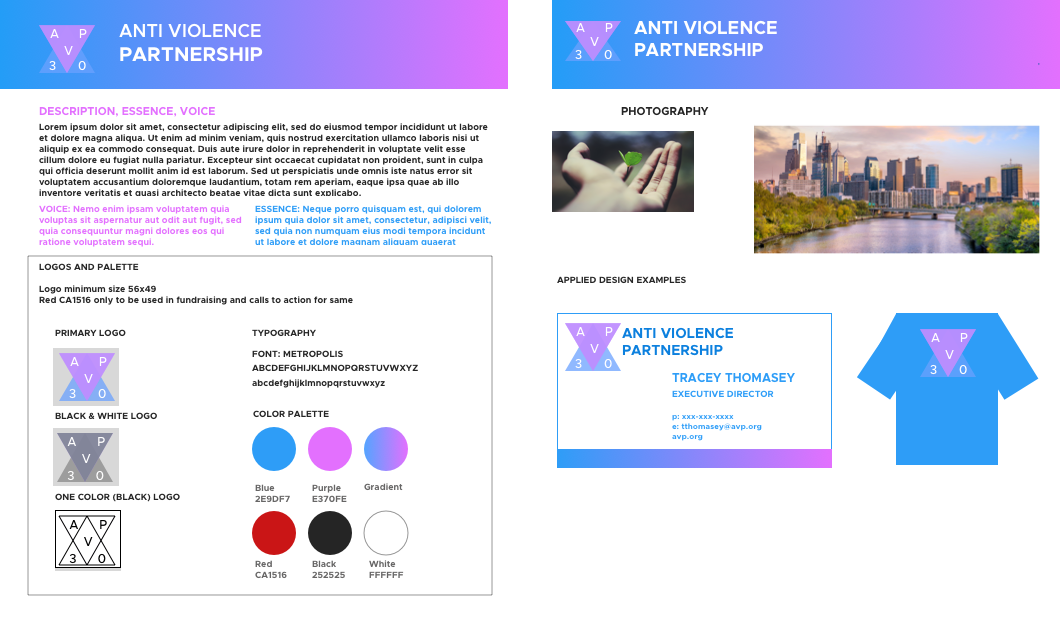The height and width of the screenshot is (636, 1060).
Task: Click the avp.org website text
Action: click(687, 437)
